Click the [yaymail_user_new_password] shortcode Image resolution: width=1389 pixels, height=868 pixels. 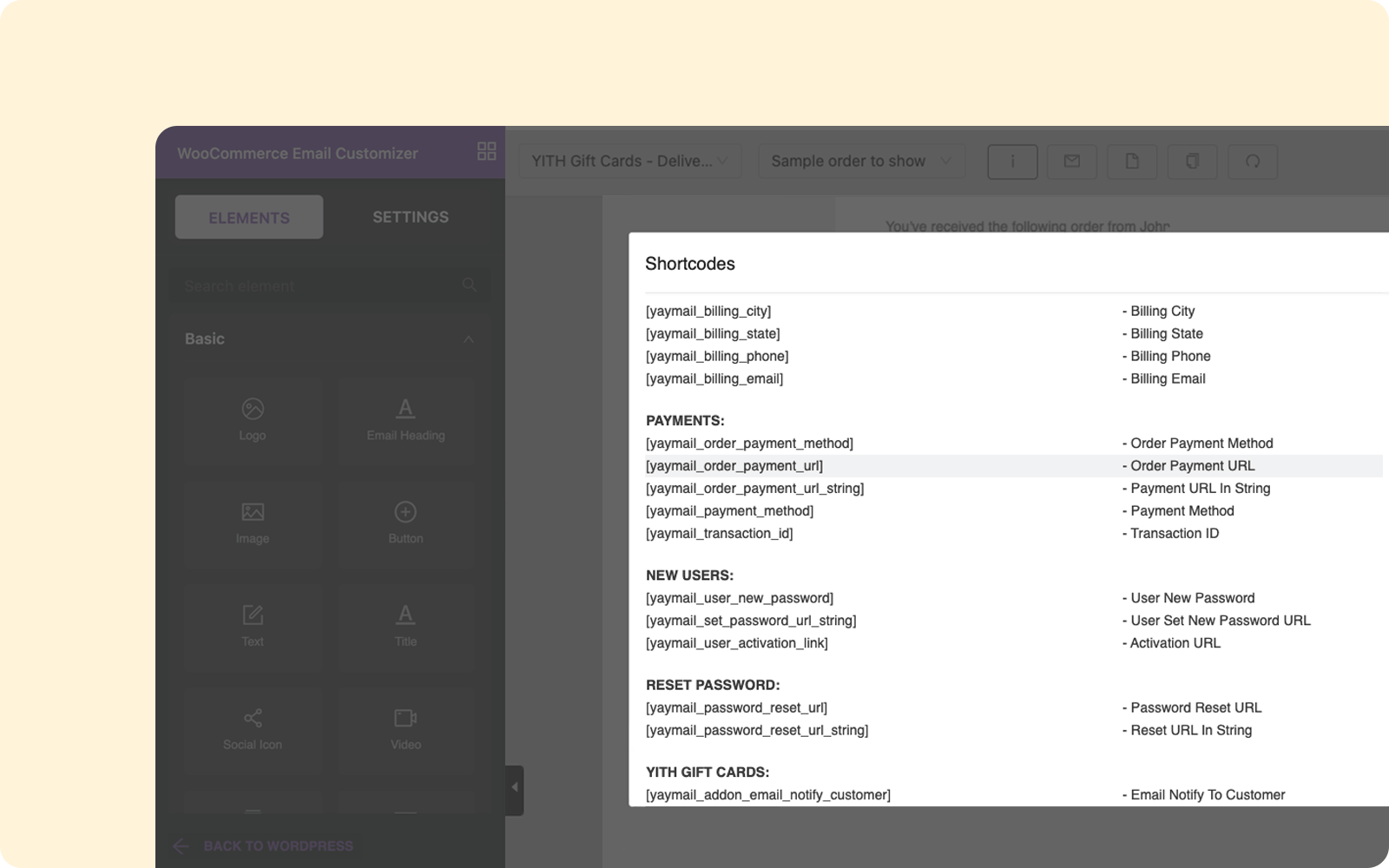740,598
